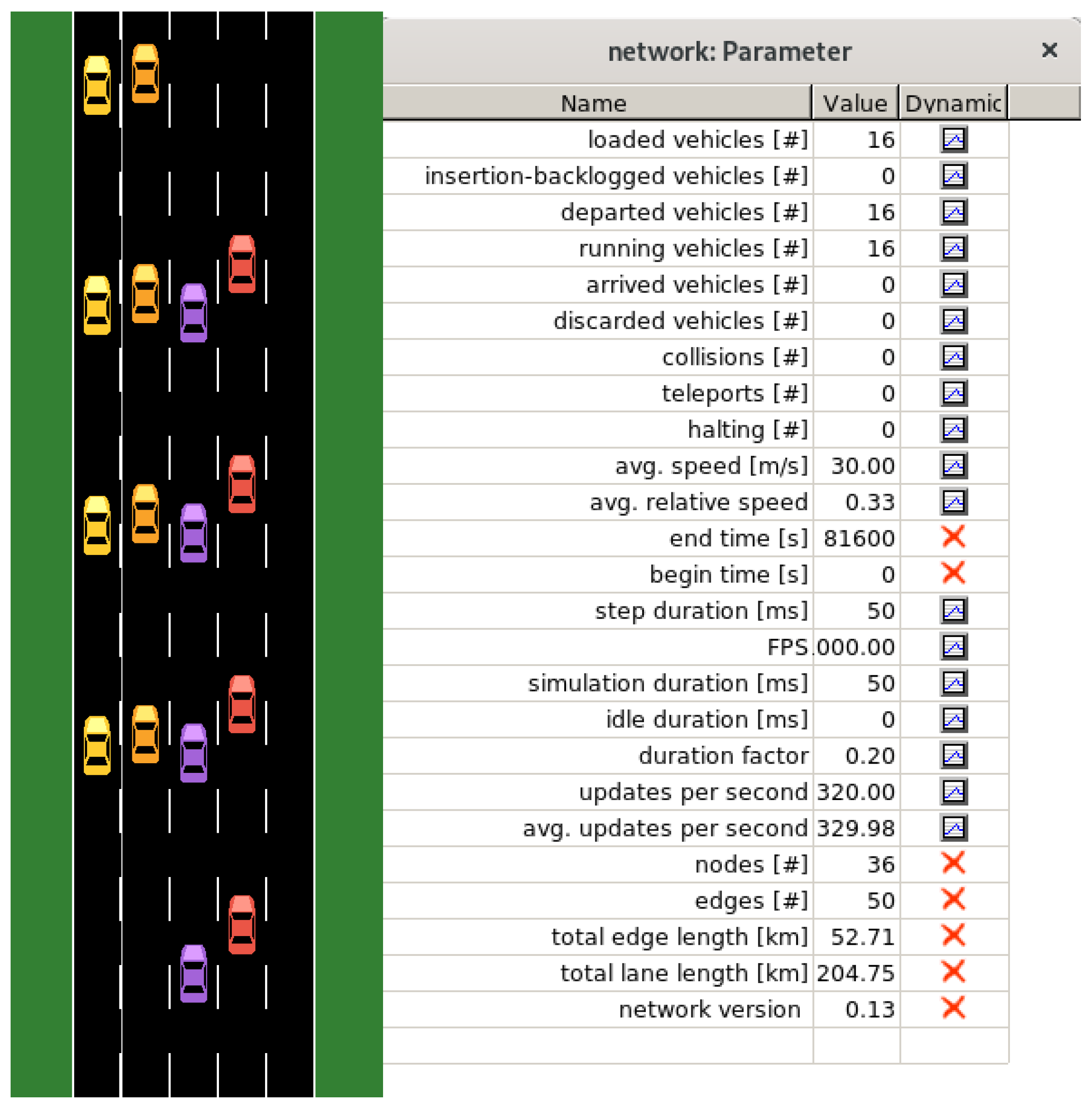Open tracker chart for running vehicles
Viewport: 1092px width, 1113px height.
(953, 248)
